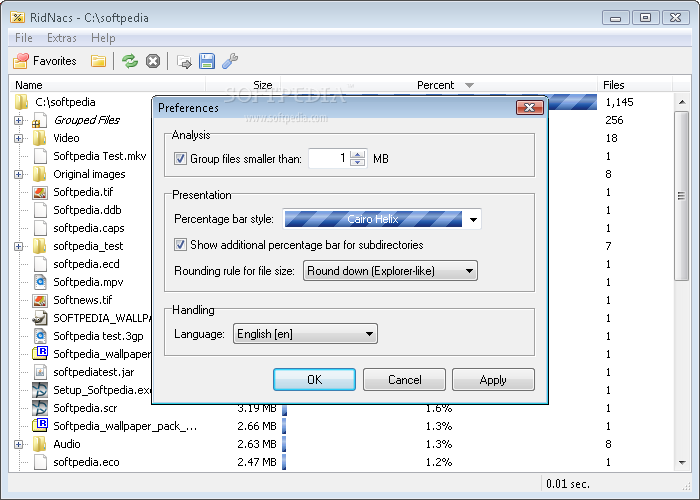This screenshot has height=500, width=700.
Task: Click the 2.47 MB size value
Action: coord(257,462)
